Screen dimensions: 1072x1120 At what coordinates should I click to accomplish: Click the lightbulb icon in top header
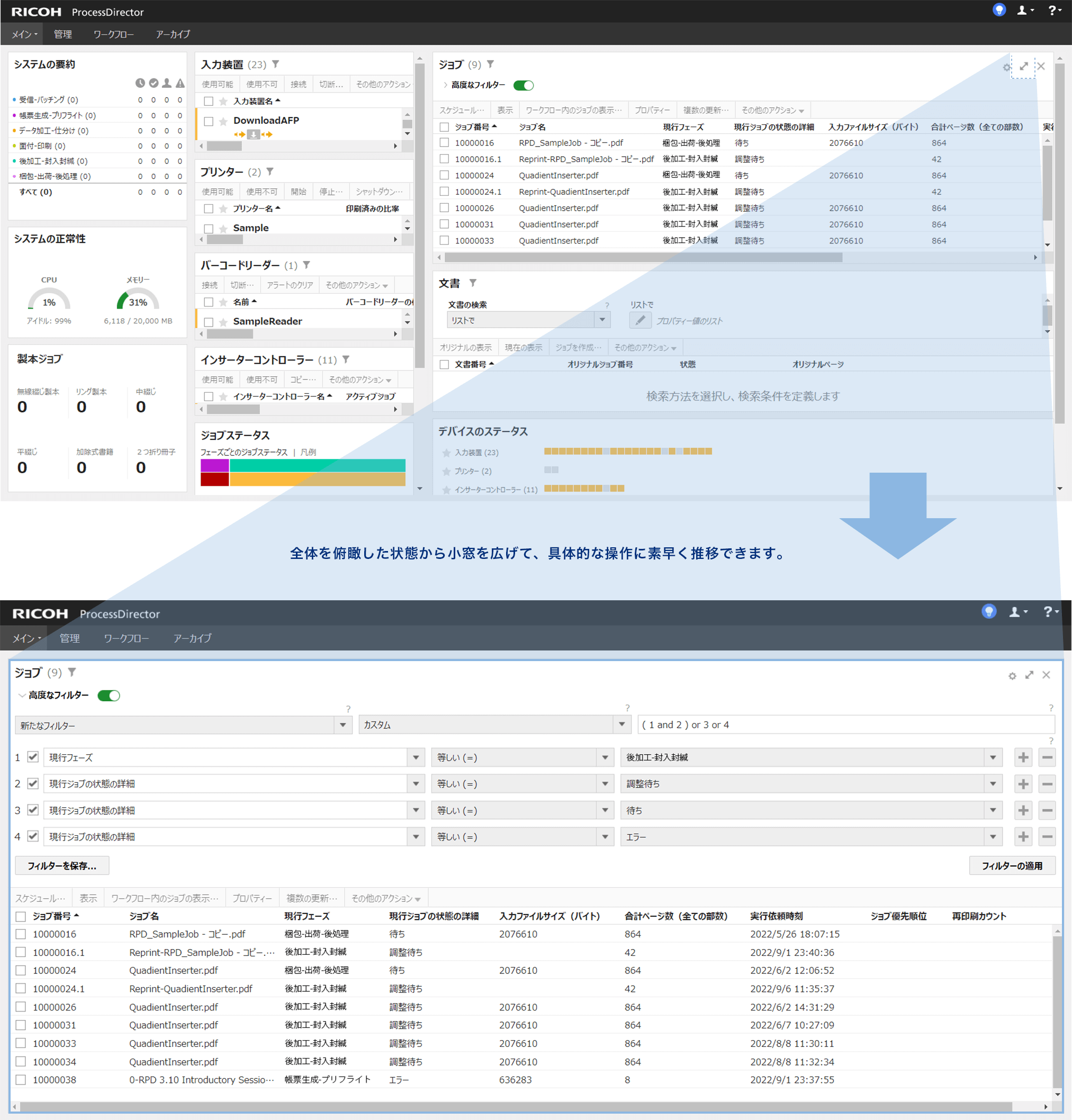pos(999,10)
